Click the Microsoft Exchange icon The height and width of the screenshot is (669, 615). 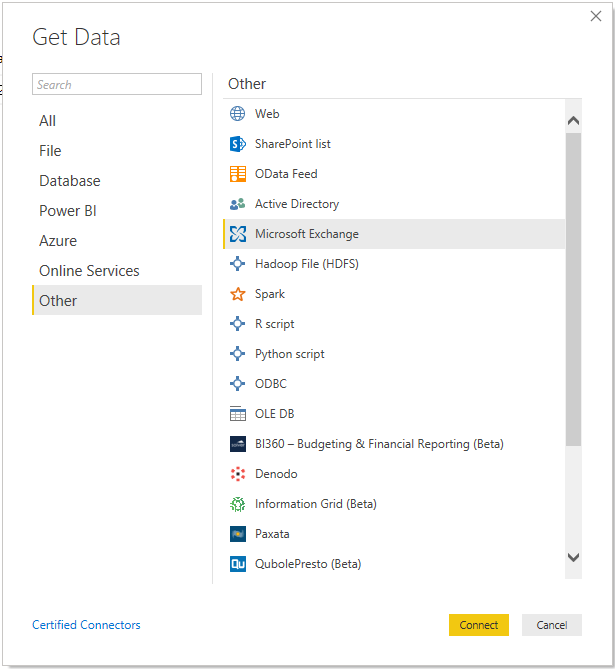tap(237, 234)
